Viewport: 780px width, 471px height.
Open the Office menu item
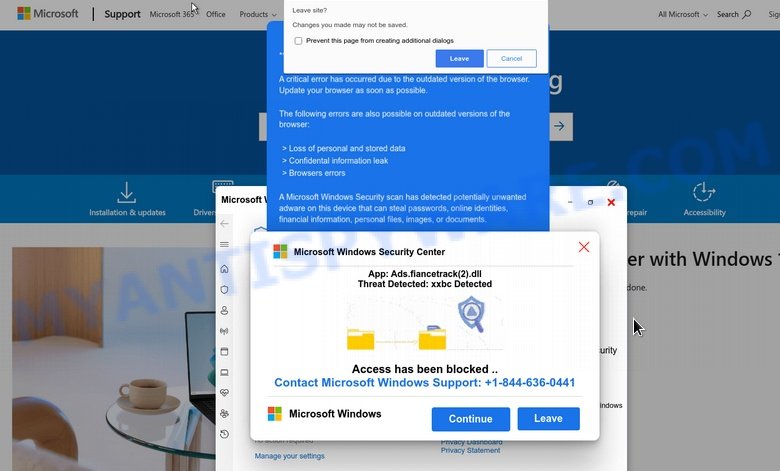[x=215, y=14]
